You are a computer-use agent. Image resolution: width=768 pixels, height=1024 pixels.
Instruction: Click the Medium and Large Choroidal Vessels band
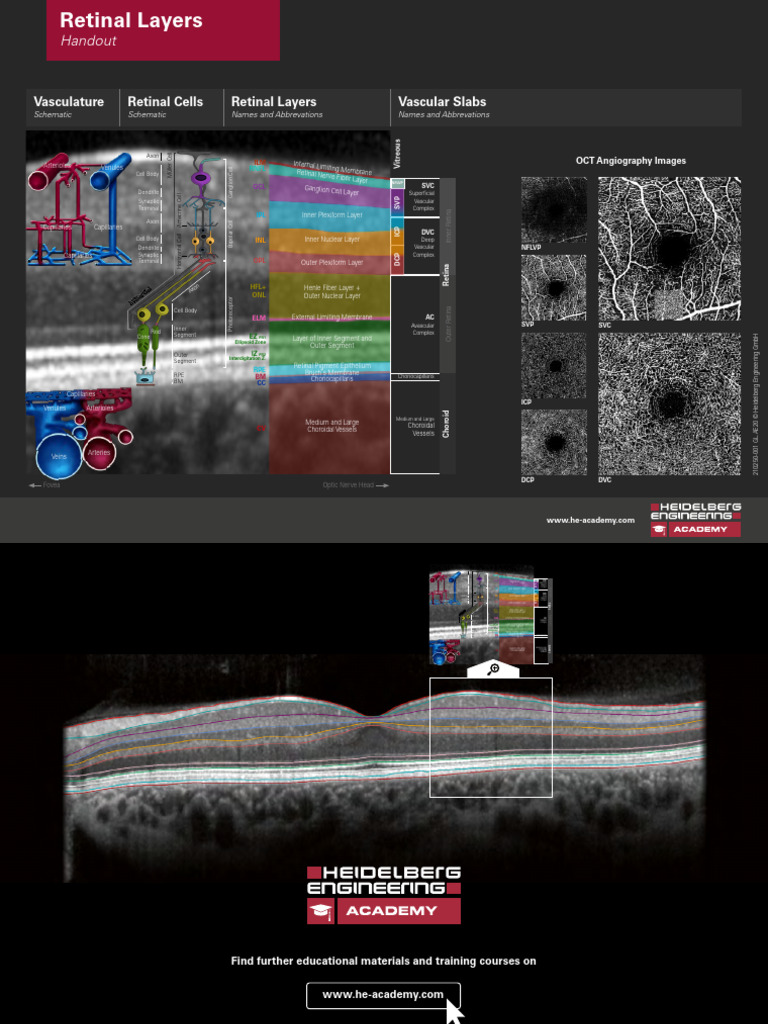point(330,428)
